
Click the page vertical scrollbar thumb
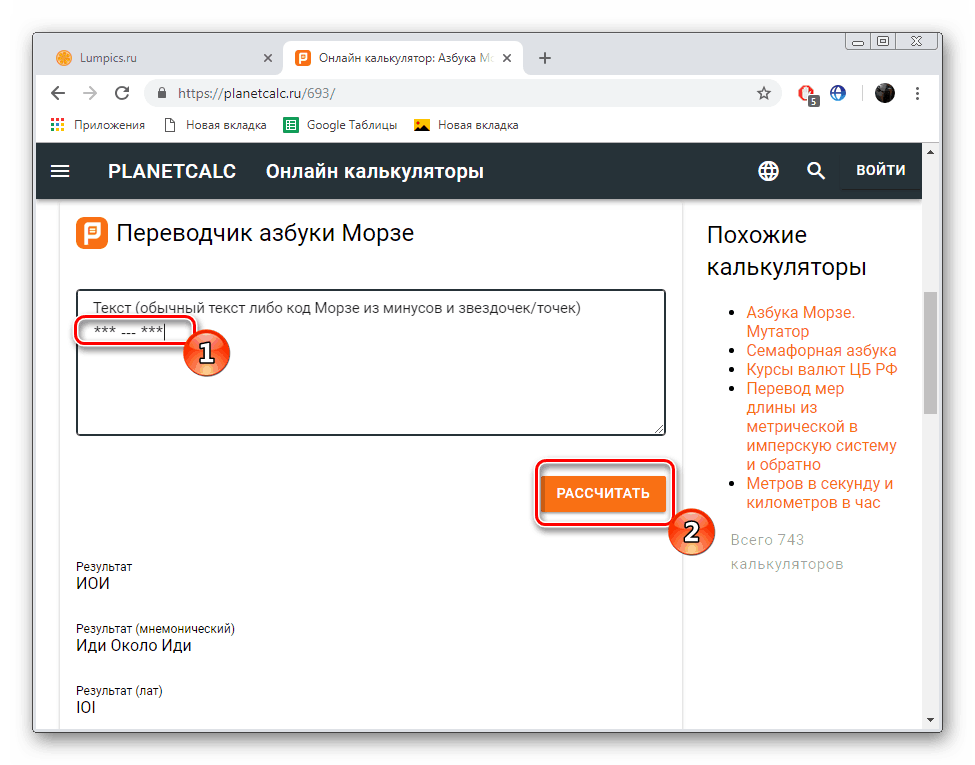pyautogui.click(x=930, y=352)
